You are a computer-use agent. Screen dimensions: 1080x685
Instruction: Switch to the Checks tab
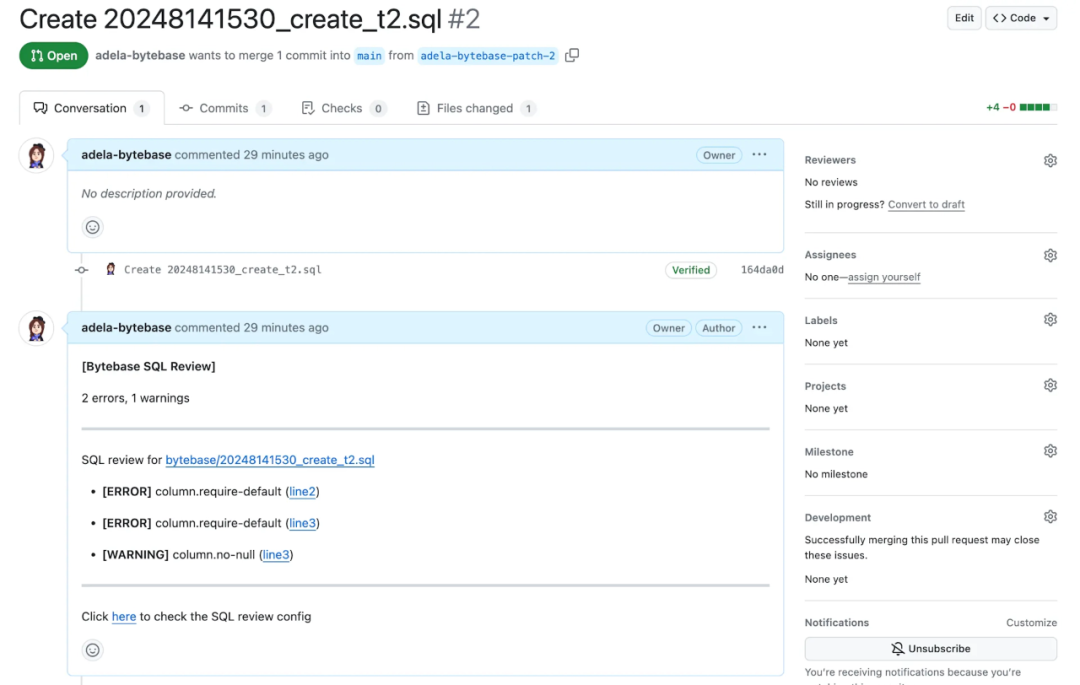pos(342,108)
